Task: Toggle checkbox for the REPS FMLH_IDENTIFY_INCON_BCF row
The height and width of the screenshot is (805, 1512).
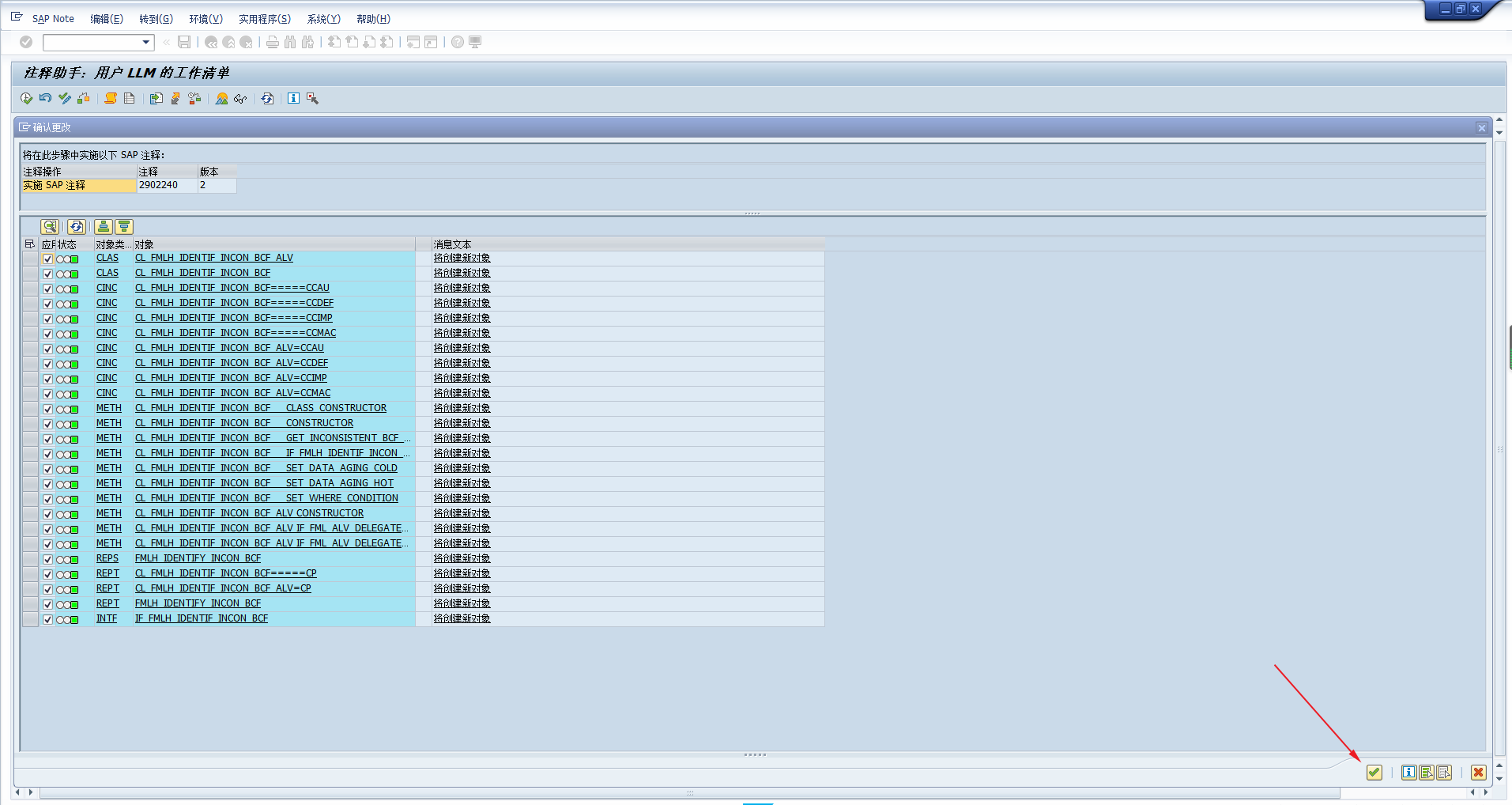Action: [47, 559]
